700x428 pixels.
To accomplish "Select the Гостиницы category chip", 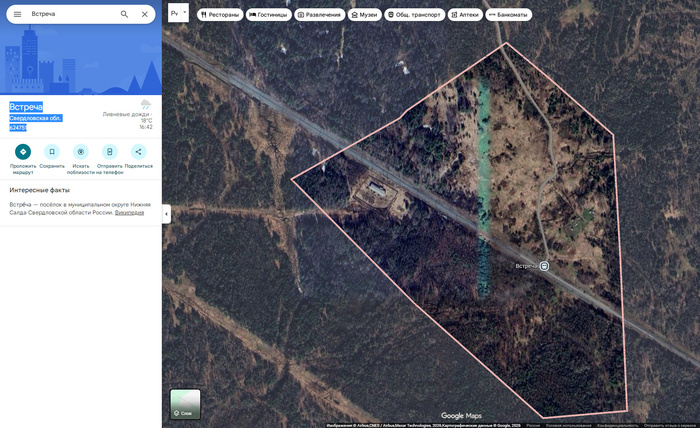I will [268, 15].
